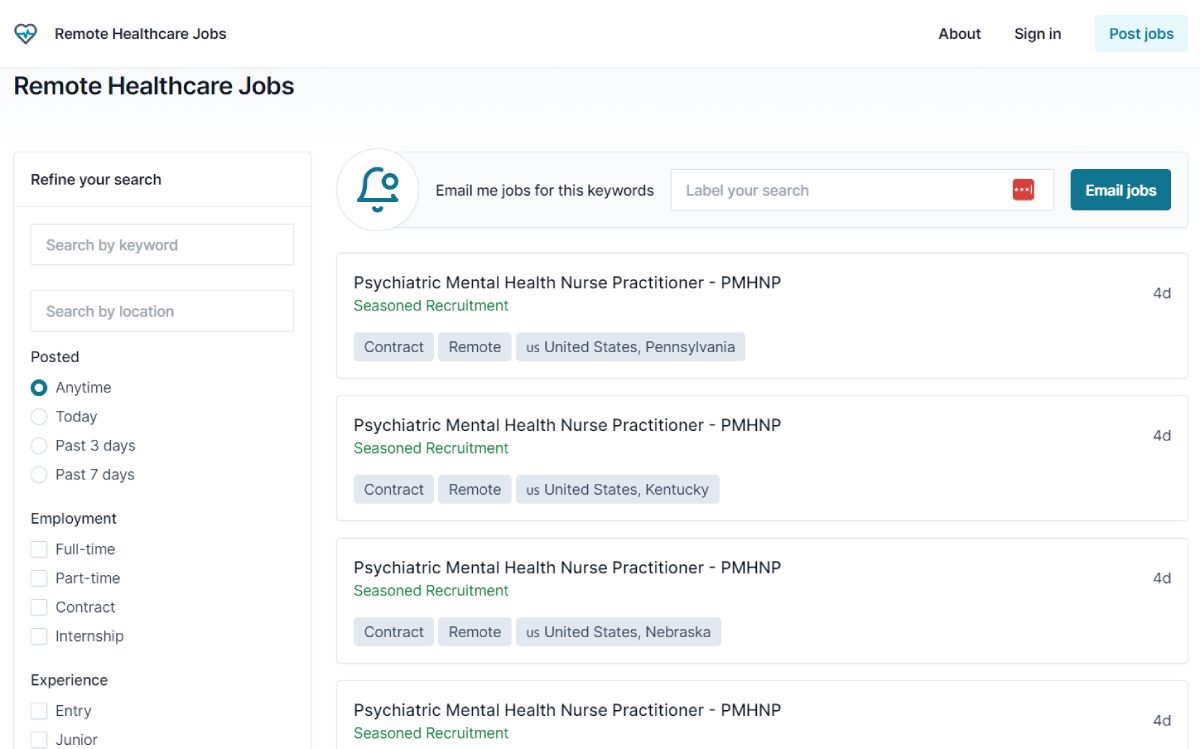Focus the Label your search field
Image resolution: width=1200 pixels, height=749 pixels.
(862, 190)
